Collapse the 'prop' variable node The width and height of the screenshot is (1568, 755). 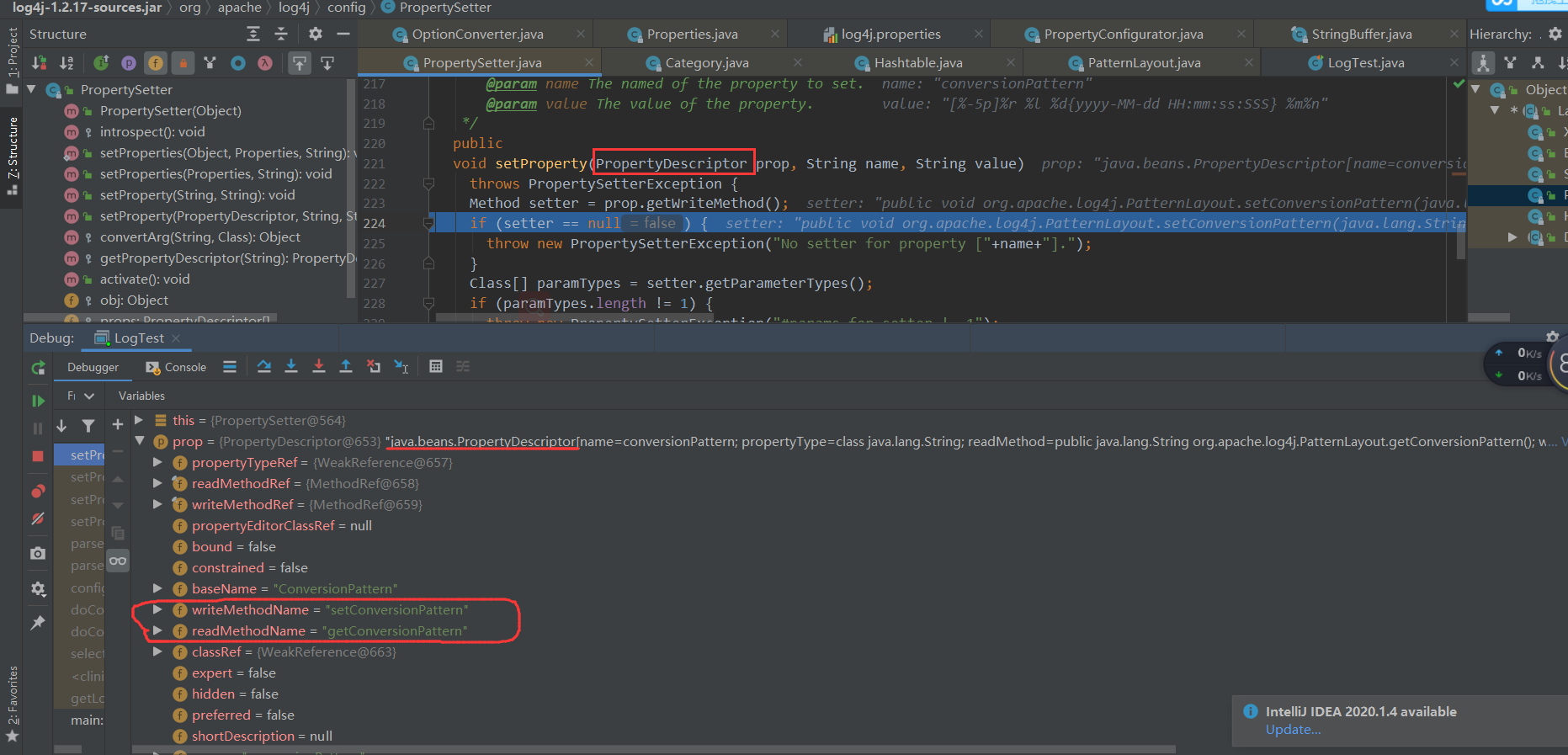tap(139, 441)
